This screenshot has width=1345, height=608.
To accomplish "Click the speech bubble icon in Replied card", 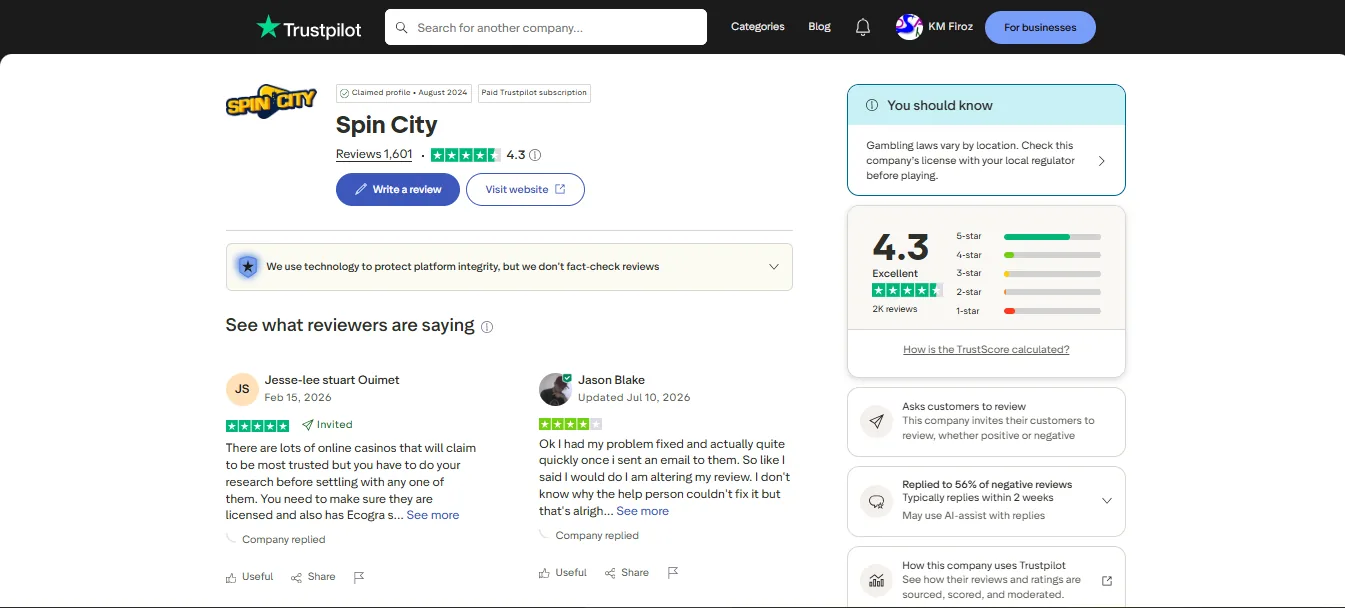I will click(877, 501).
